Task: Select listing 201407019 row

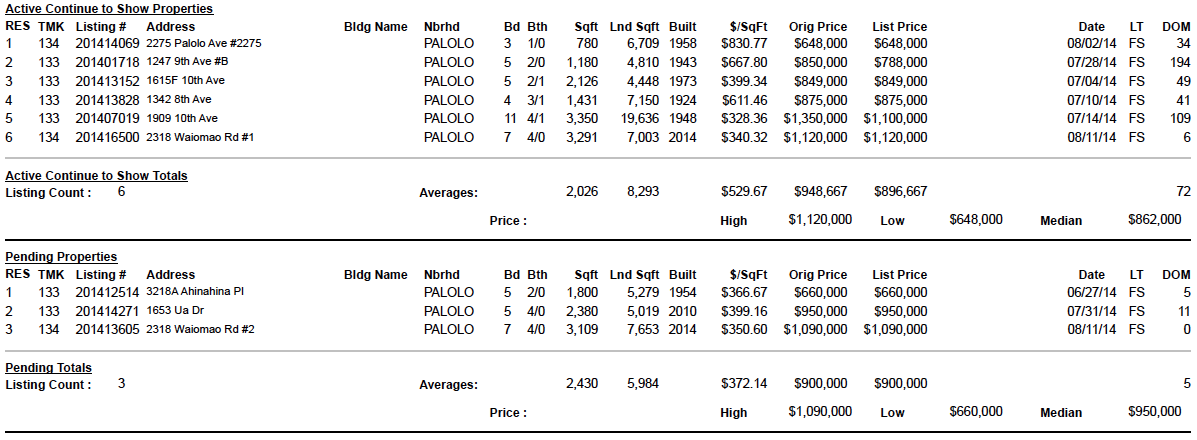Action: point(598,118)
